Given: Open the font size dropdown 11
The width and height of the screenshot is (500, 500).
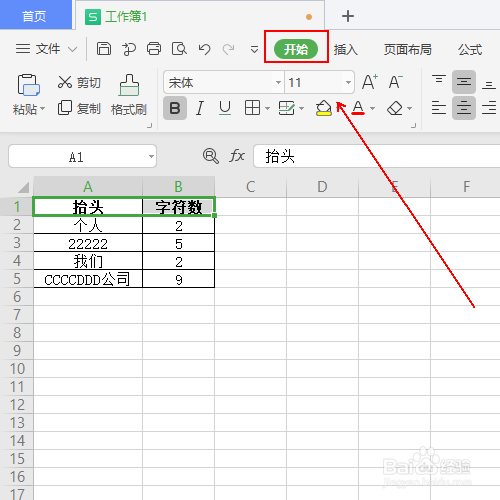Looking at the screenshot, I should pos(348,82).
